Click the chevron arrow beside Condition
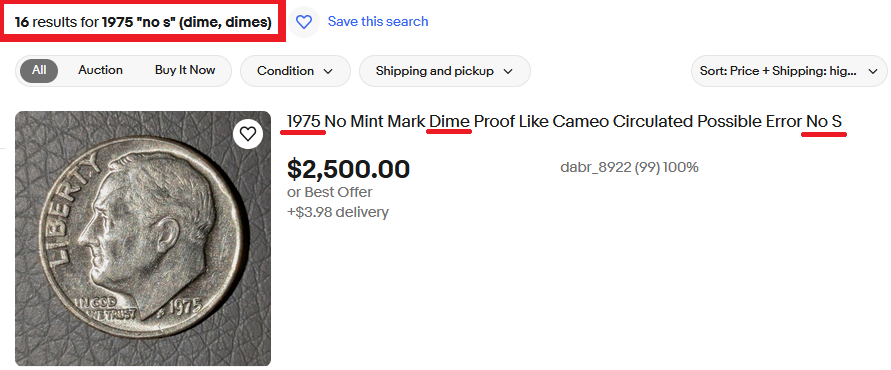The image size is (891, 370). [328, 72]
